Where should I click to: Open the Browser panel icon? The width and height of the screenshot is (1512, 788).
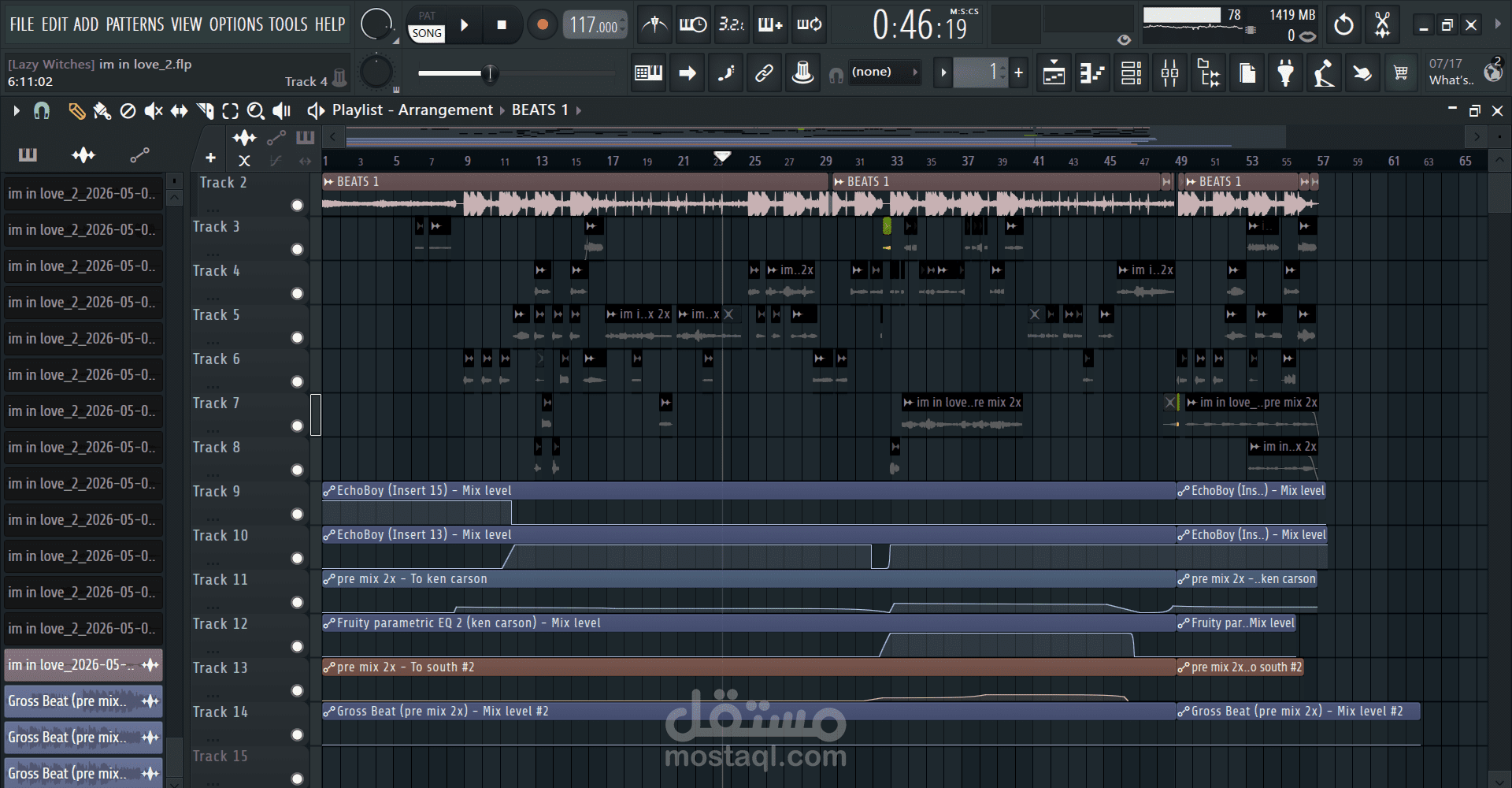click(x=1208, y=73)
